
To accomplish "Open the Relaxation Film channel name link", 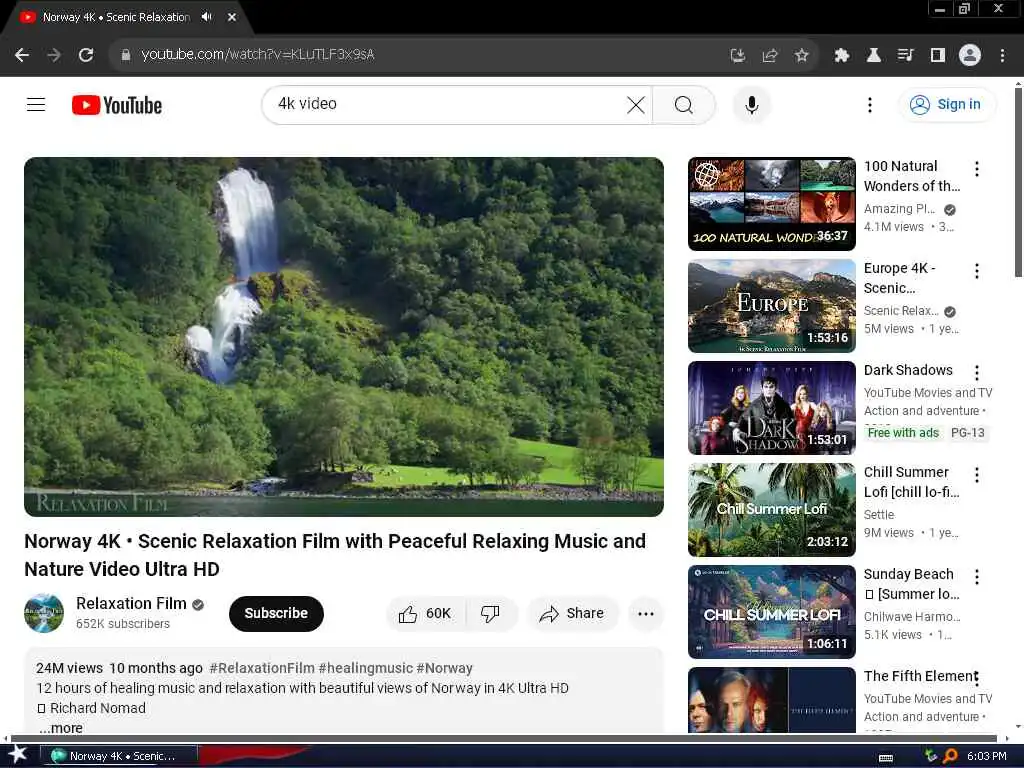I will (131, 603).
